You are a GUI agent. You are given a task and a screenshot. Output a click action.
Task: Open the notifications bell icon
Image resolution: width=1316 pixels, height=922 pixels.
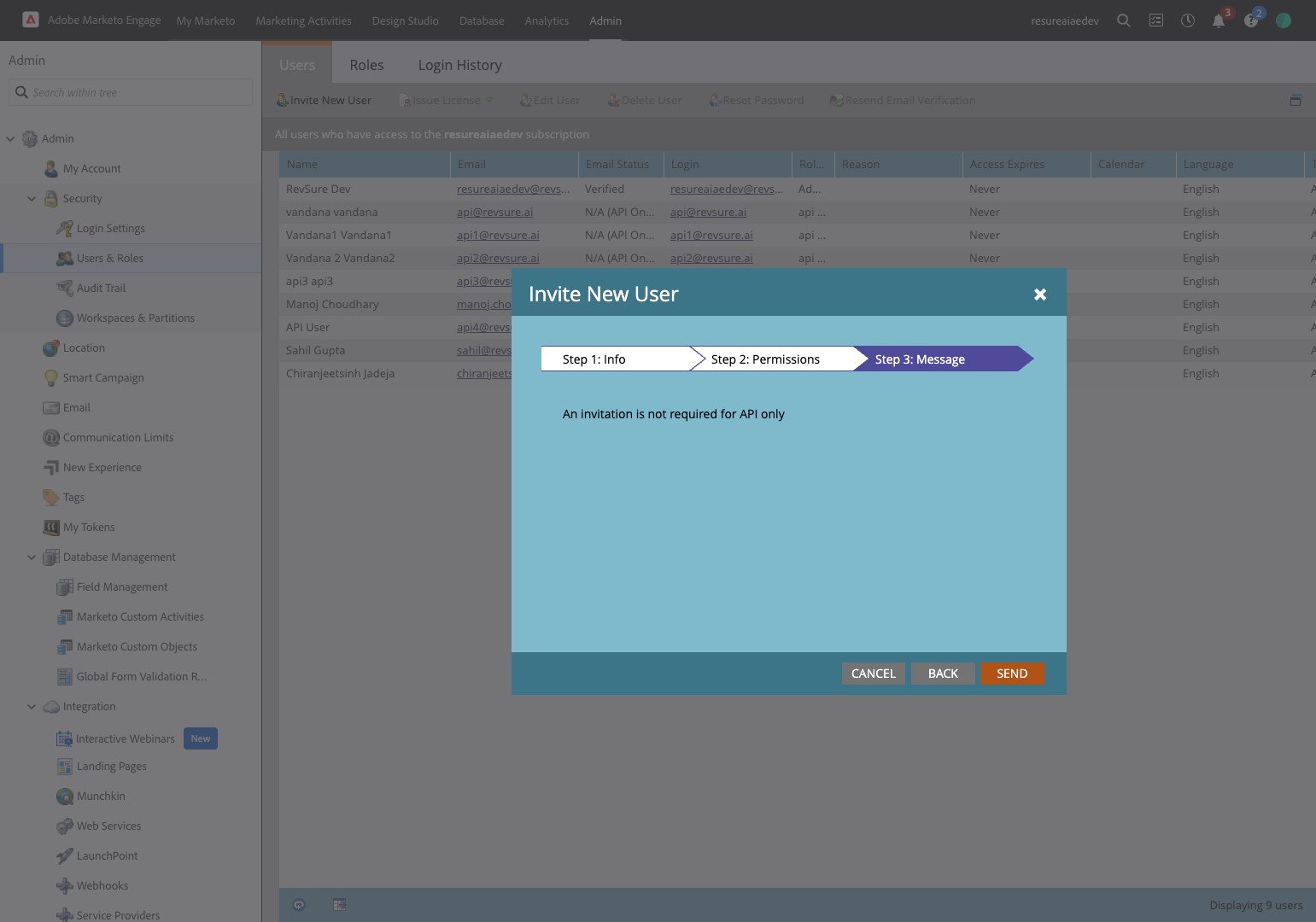point(1219,20)
